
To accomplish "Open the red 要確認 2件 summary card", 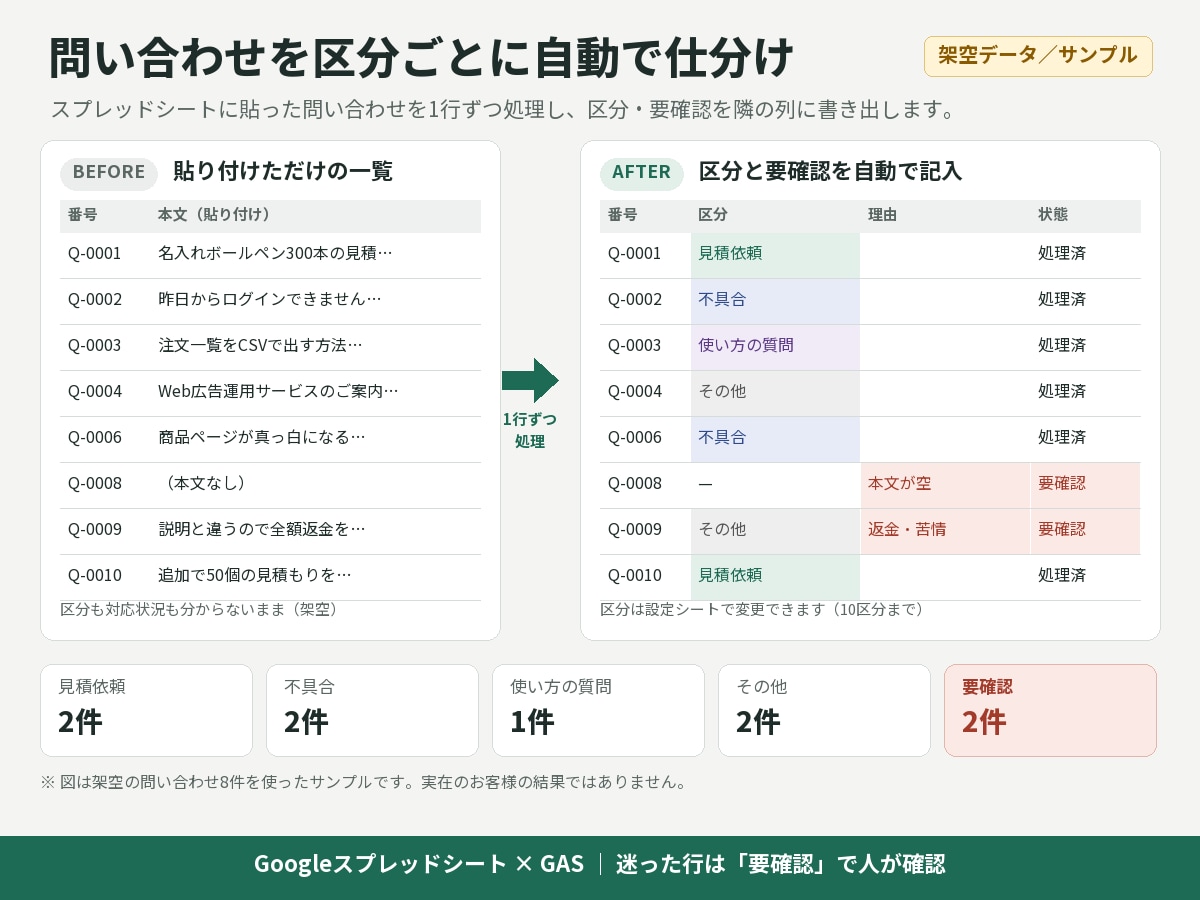I will pos(1050,710).
